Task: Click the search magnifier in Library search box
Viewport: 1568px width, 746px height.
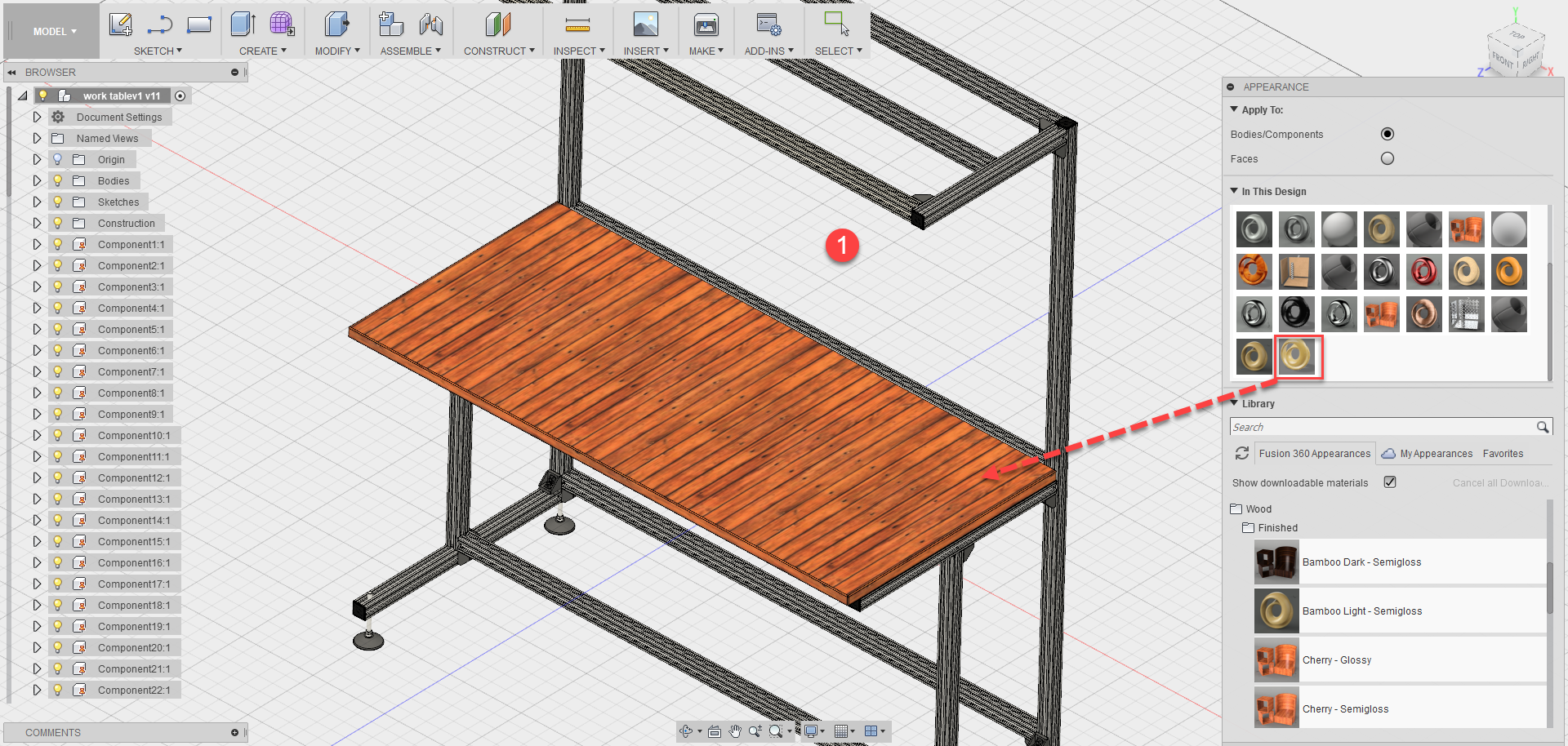Action: [x=1543, y=426]
